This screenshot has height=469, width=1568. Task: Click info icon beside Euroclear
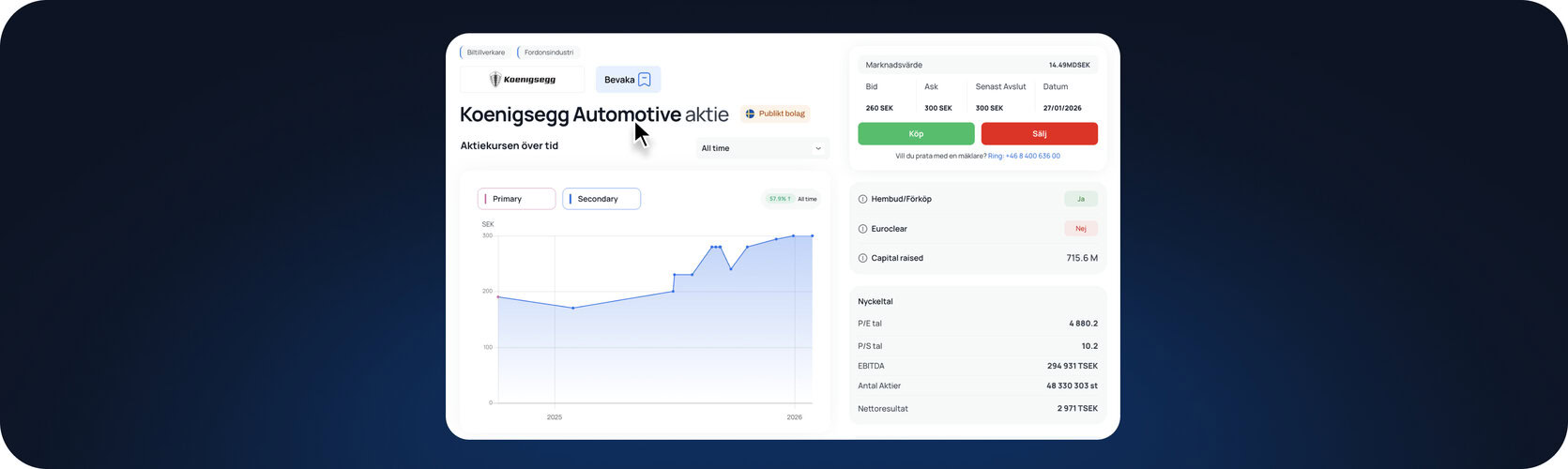coord(862,229)
